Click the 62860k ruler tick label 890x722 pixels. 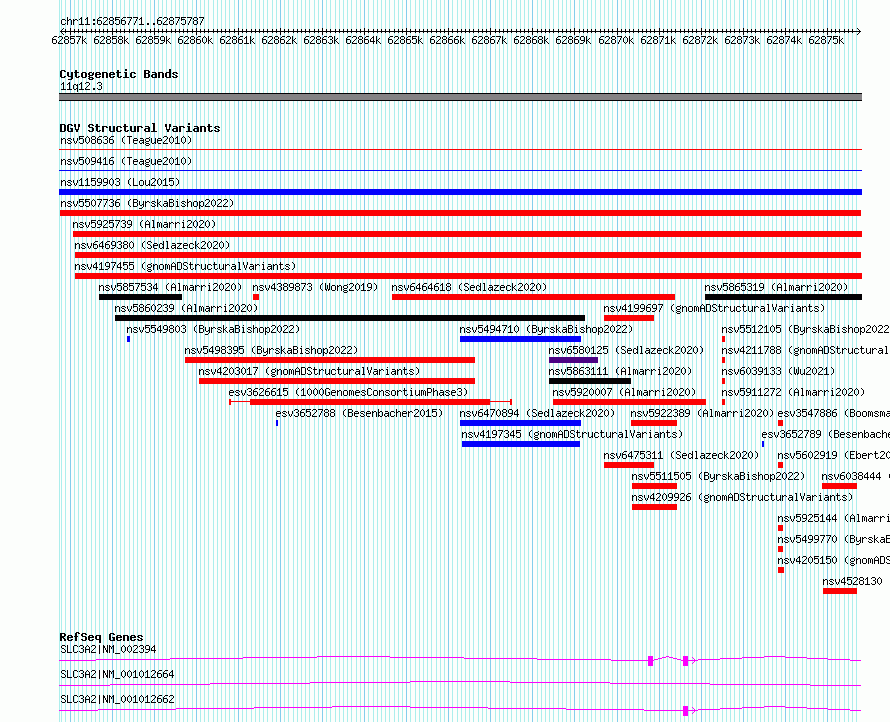click(x=195, y=40)
